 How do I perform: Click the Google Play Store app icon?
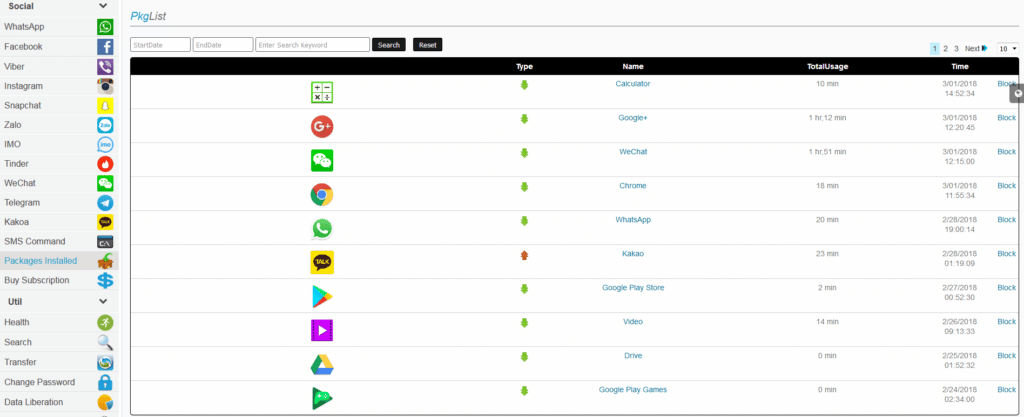[x=322, y=296]
